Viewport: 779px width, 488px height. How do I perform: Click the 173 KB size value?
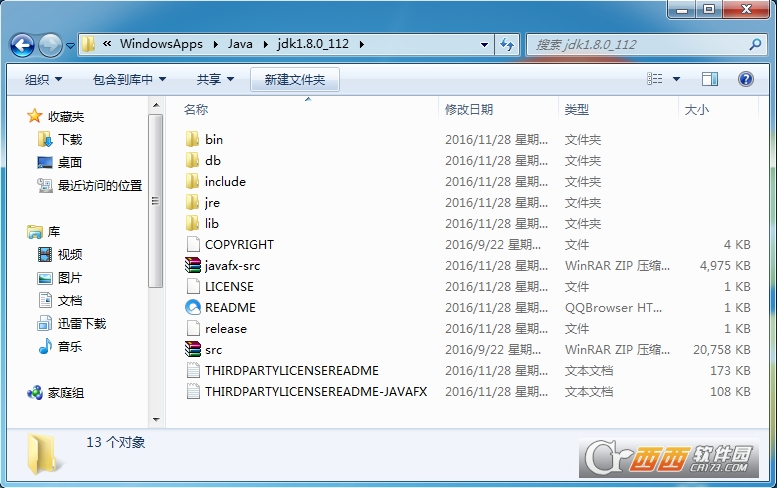pos(730,371)
